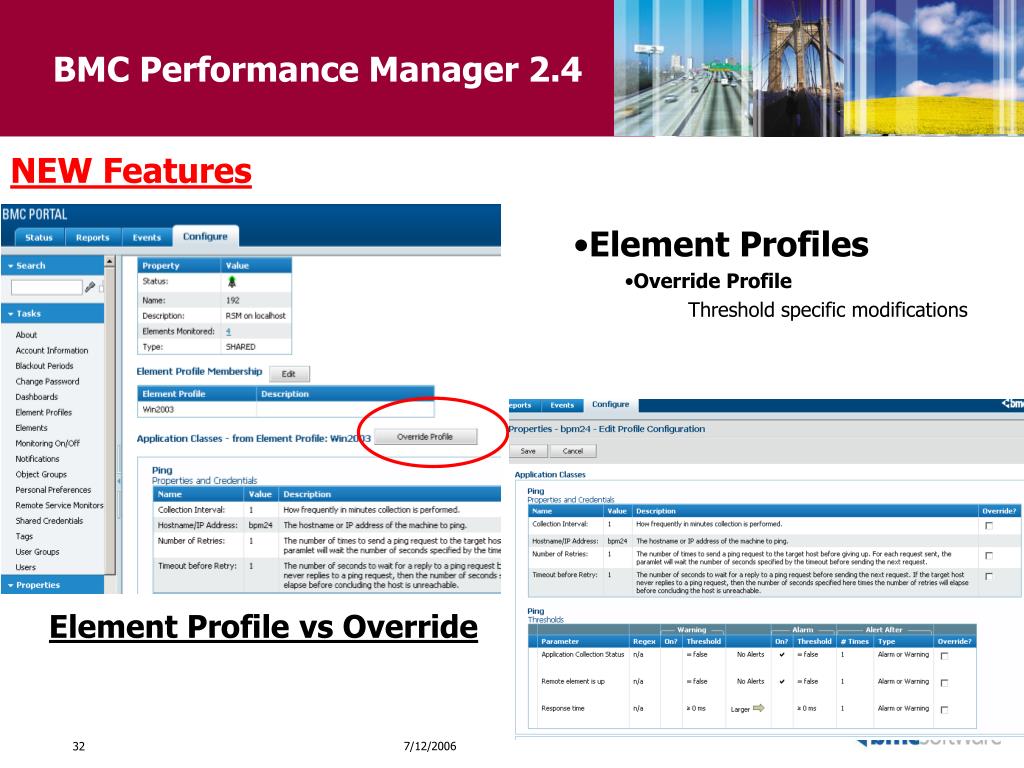Click 'Properties and Credentials' heading in left window

tap(204, 481)
